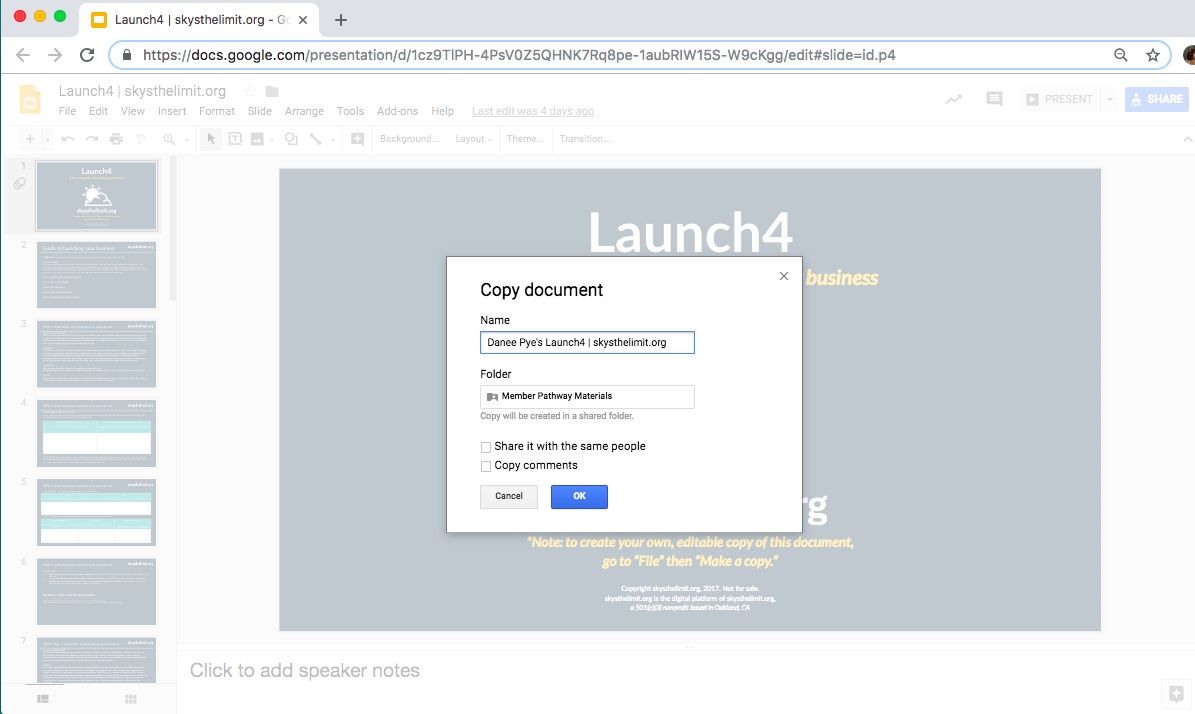Select the Text box tool
1195x714 pixels.
235,139
